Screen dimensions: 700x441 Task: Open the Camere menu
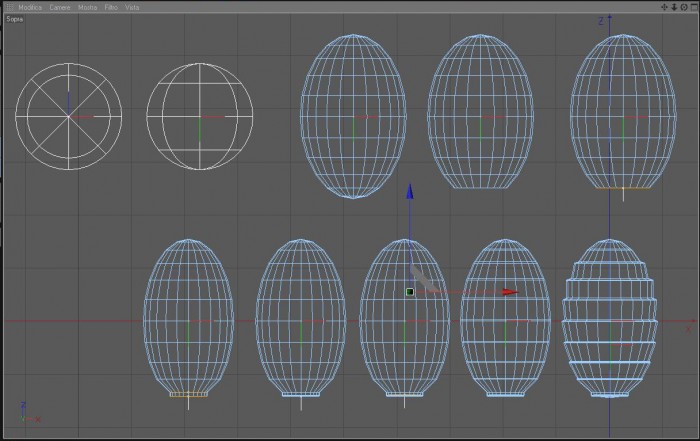(x=60, y=7)
